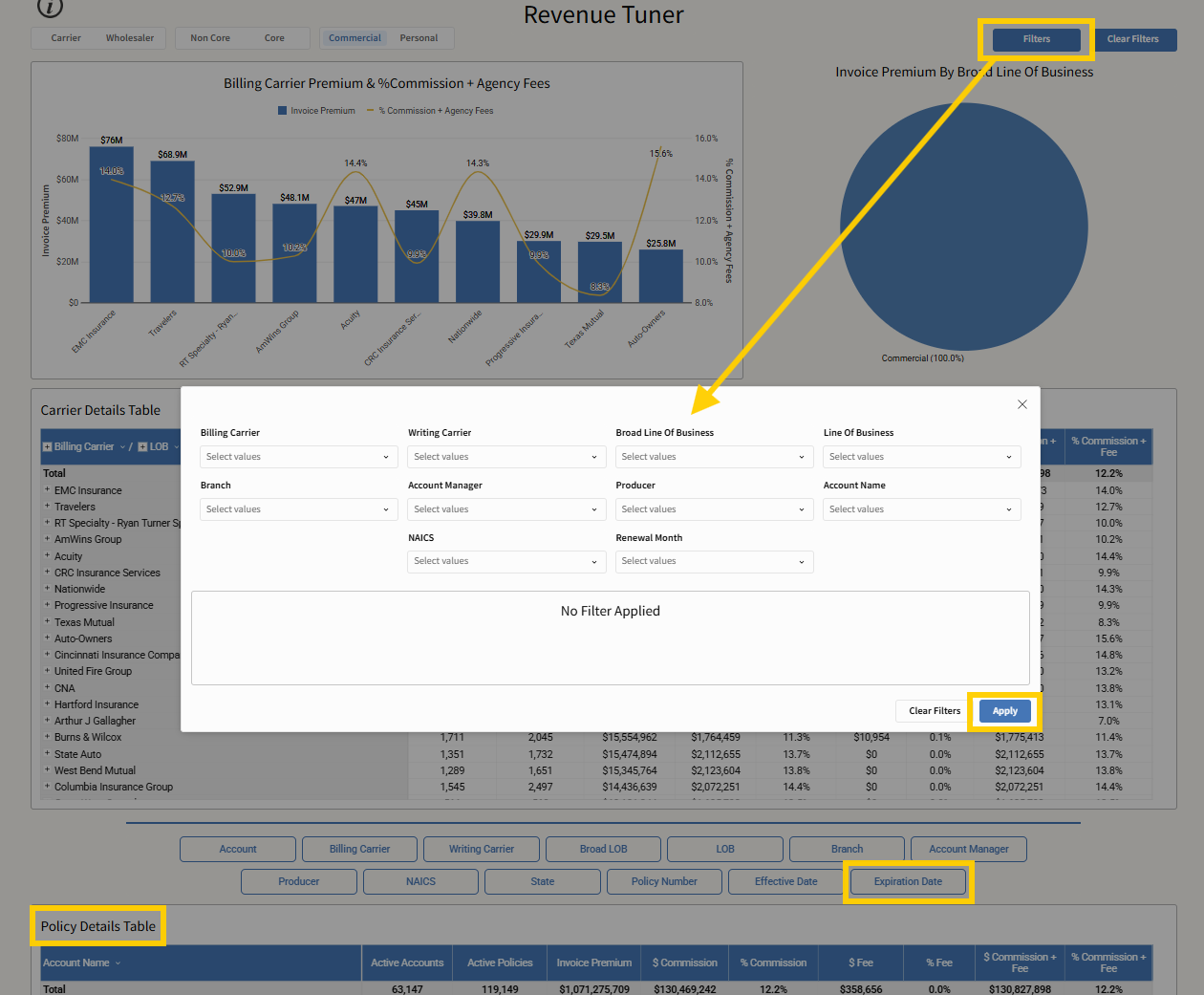This screenshot has width=1204, height=995.
Task: Sort by Invoice Premium column header
Action: pos(594,963)
